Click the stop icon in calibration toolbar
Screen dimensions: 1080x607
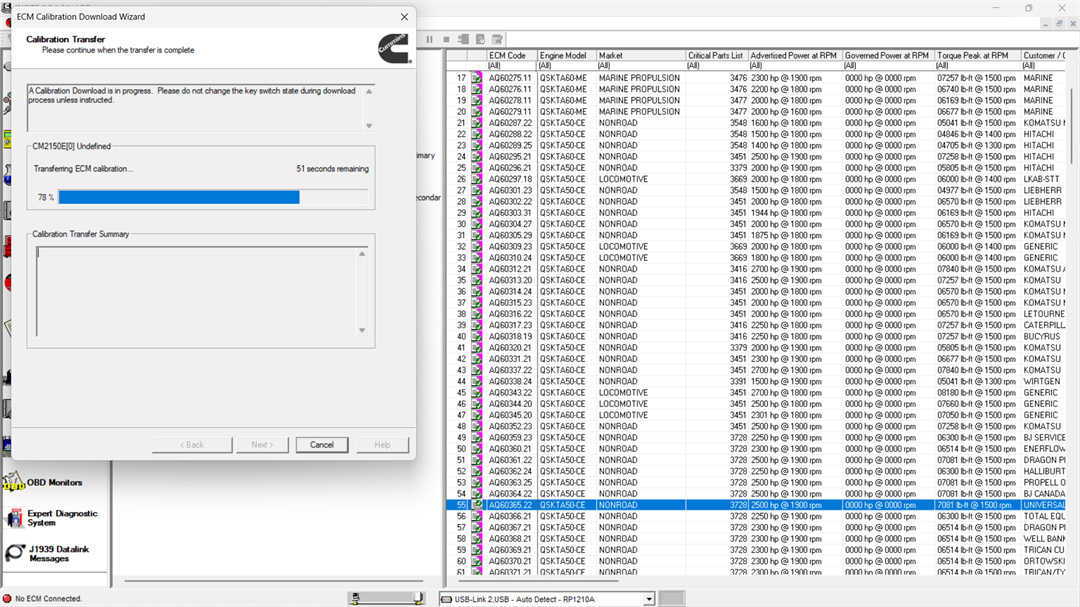pyautogui.click(x=447, y=39)
